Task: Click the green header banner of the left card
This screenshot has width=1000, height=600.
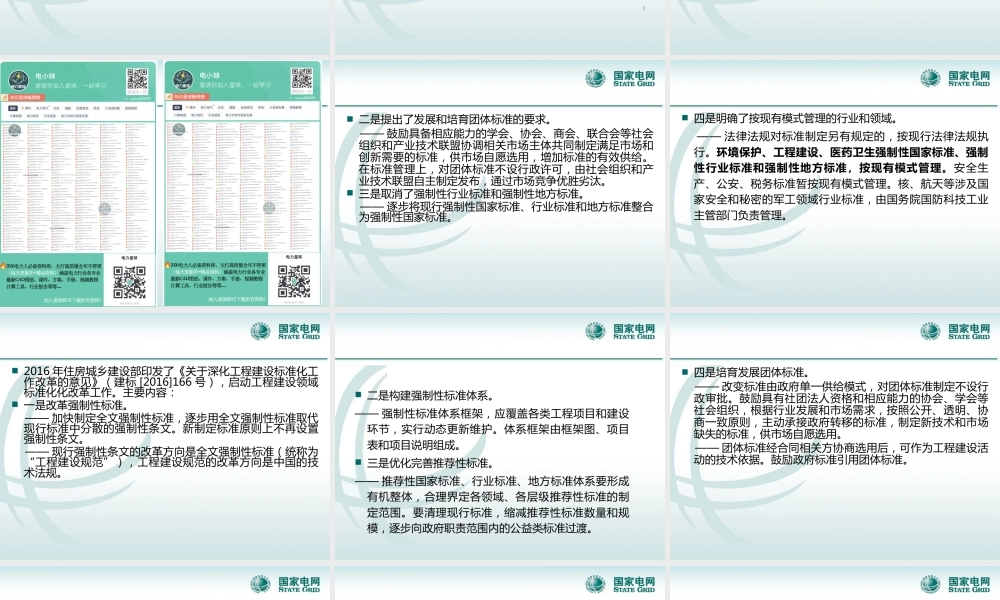Action: [x=78, y=80]
